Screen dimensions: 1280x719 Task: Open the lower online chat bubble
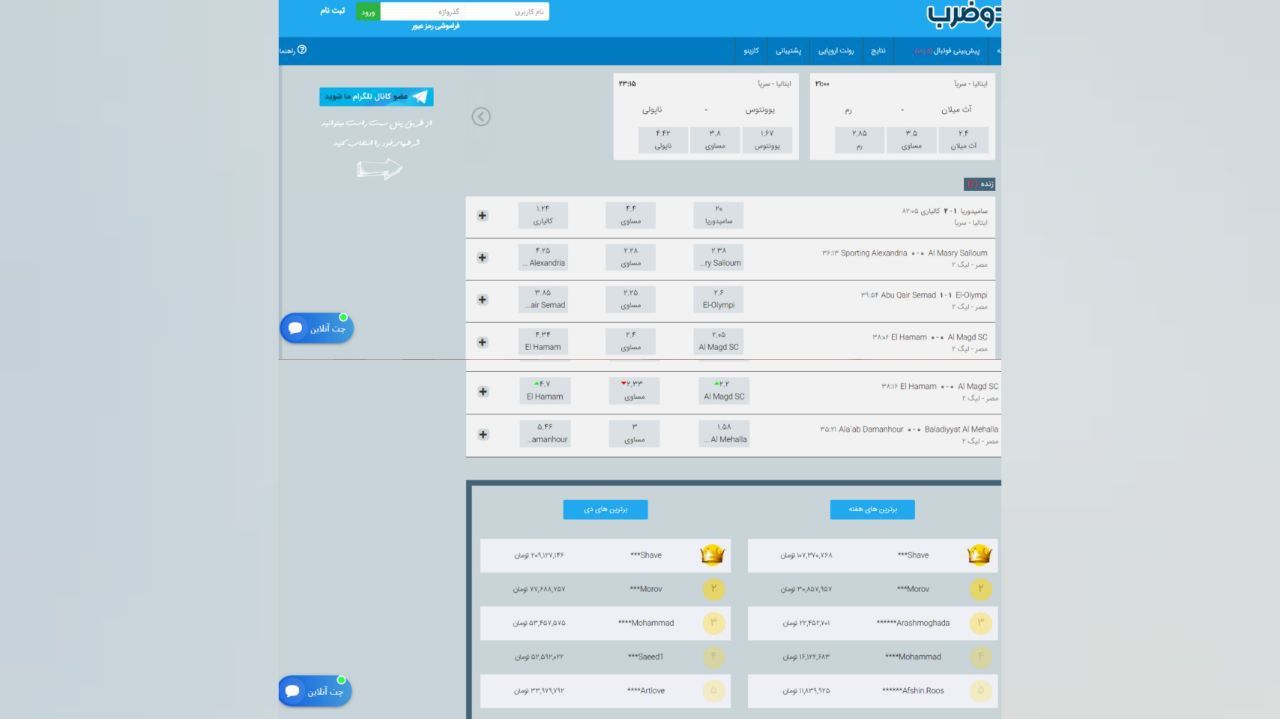[x=315, y=691]
